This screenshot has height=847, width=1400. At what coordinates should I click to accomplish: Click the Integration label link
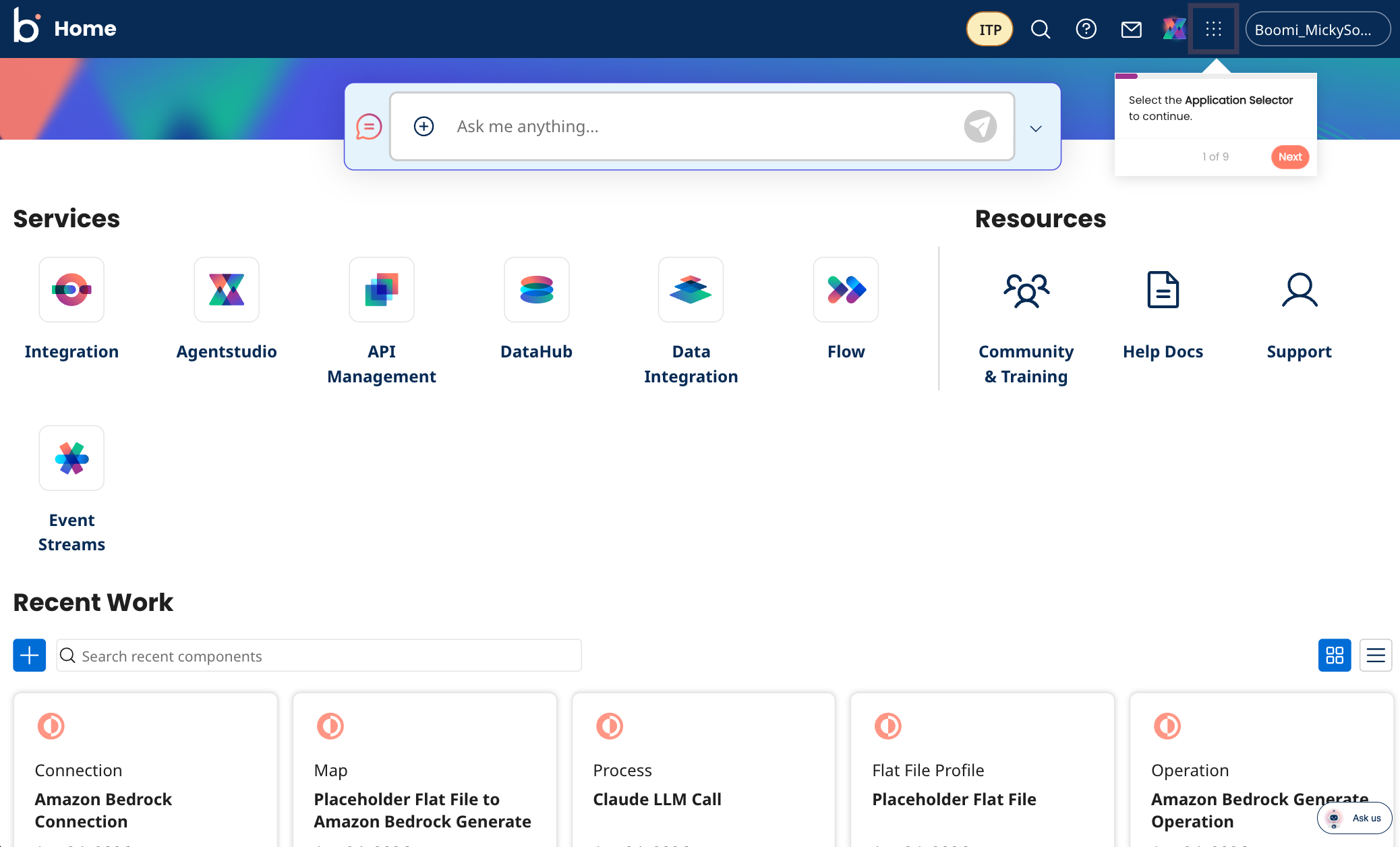(x=71, y=351)
